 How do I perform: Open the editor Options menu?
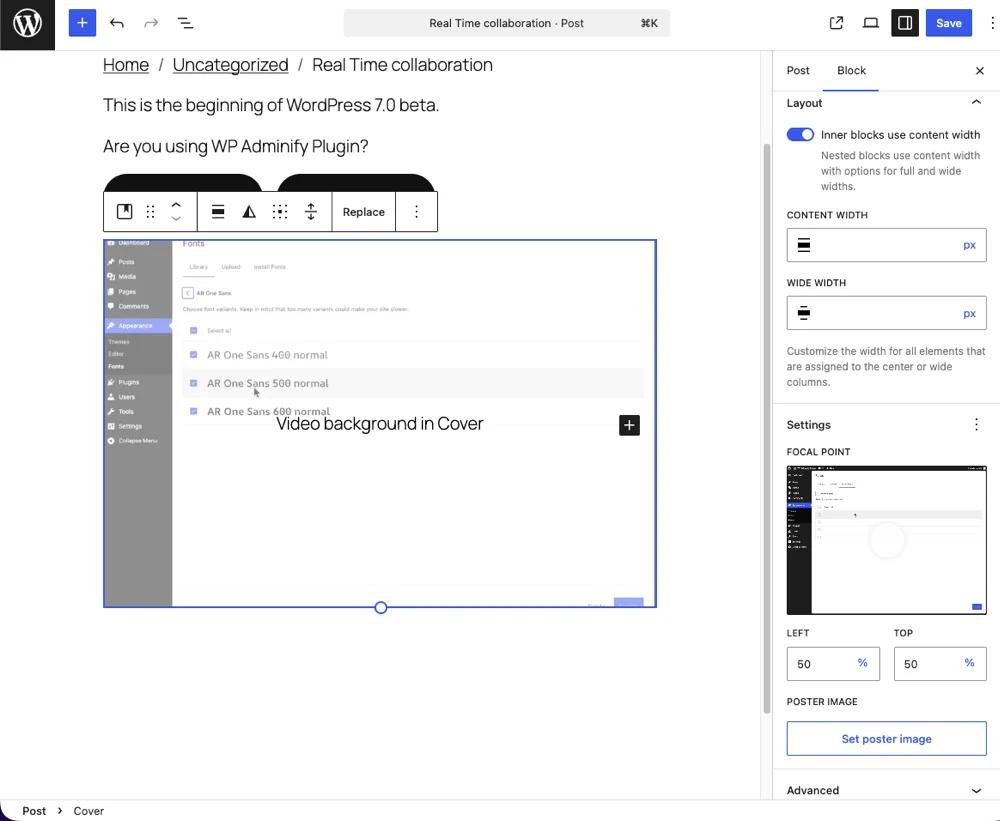pyautogui.click(x=992, y=23)
